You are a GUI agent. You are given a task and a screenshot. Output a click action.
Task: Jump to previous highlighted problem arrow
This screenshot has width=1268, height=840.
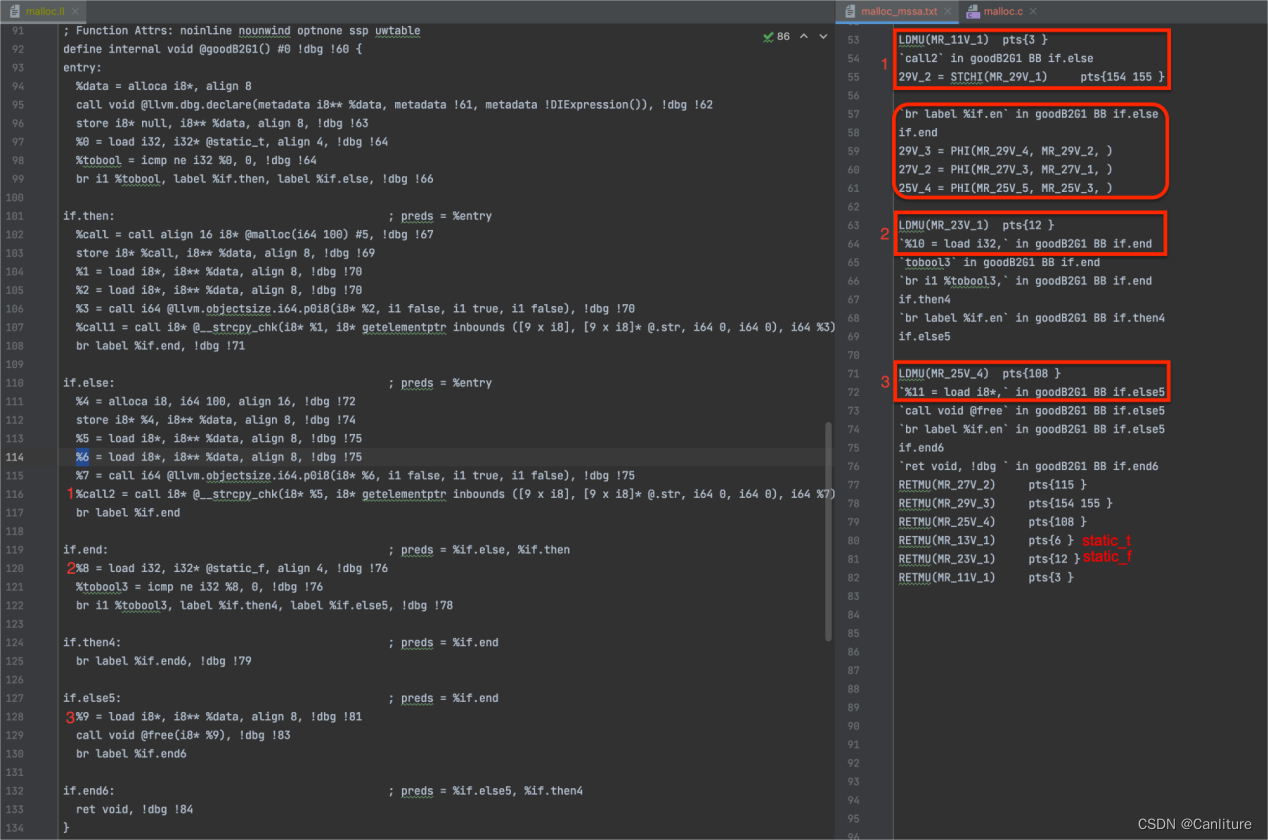[x=806, y=36]
